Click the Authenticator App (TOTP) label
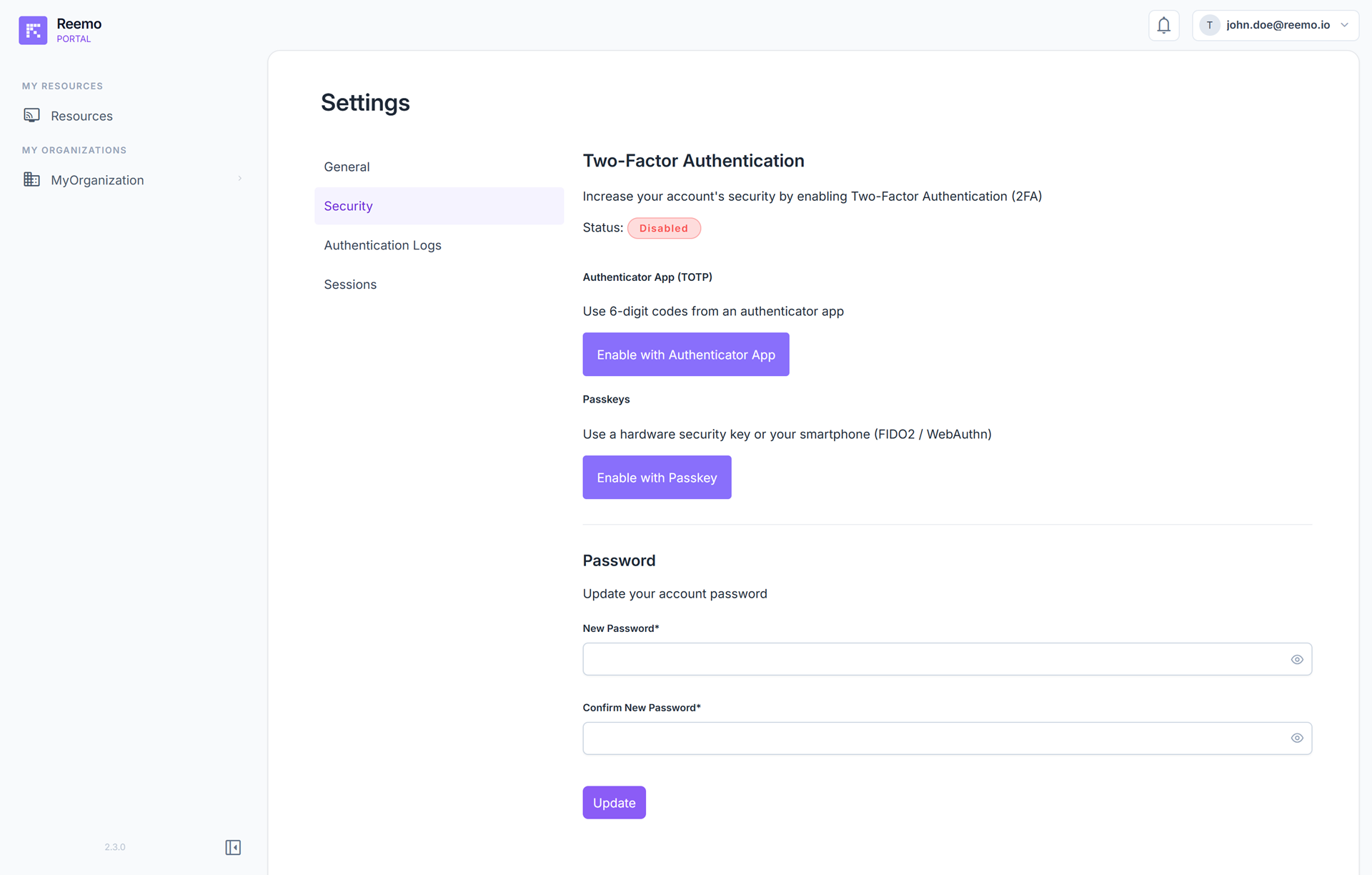Screen dimensions: 1372x875 647,277
